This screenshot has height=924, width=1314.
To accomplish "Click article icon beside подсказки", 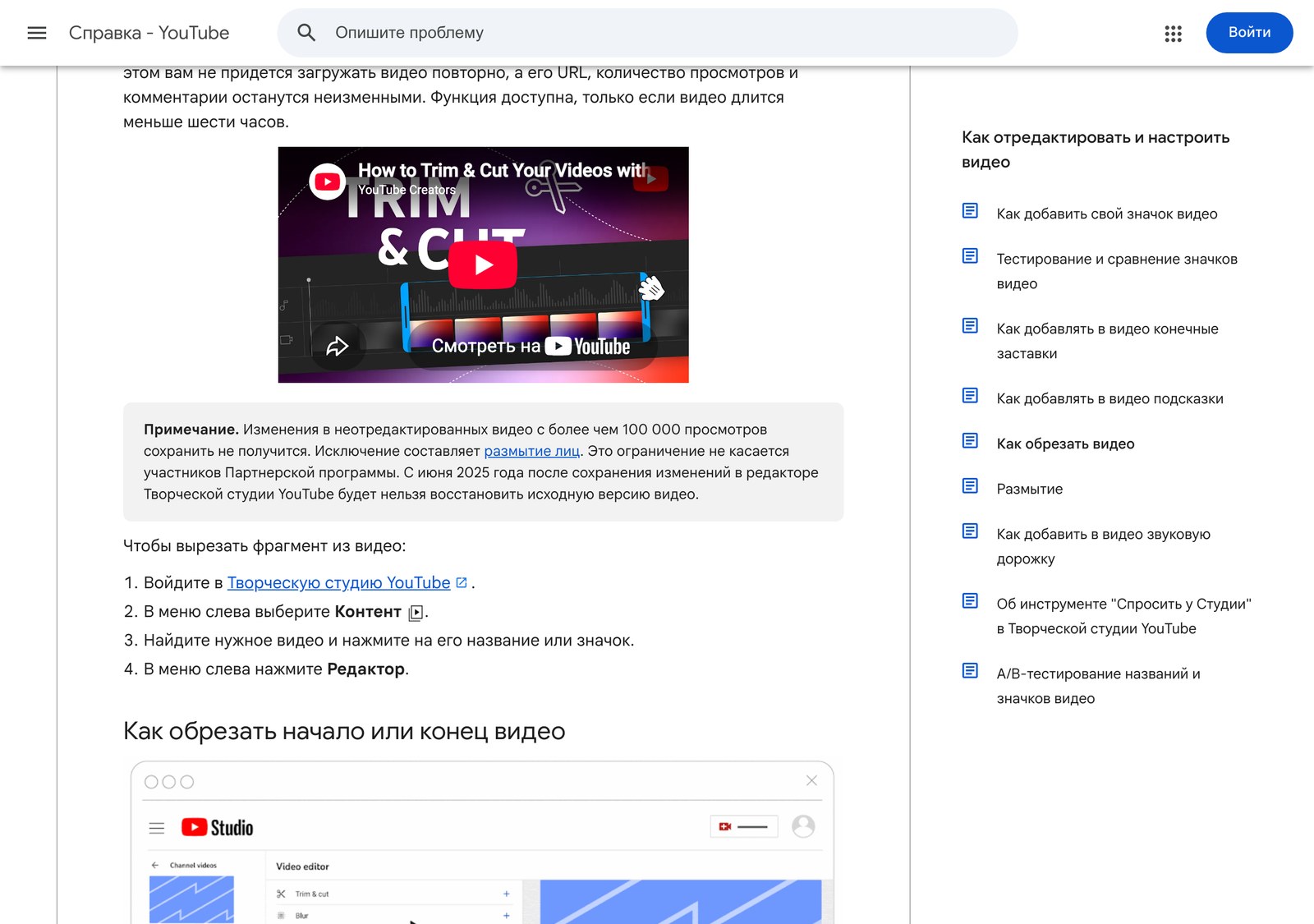I will pyautogui.click(x=970, y=396).
